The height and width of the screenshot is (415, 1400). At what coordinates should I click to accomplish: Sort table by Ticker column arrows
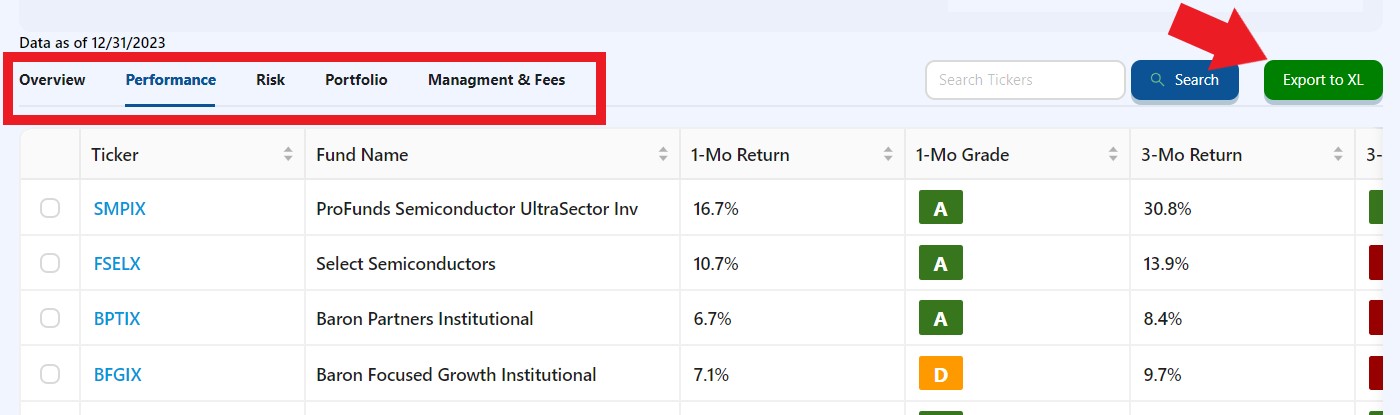click(288, 155)
